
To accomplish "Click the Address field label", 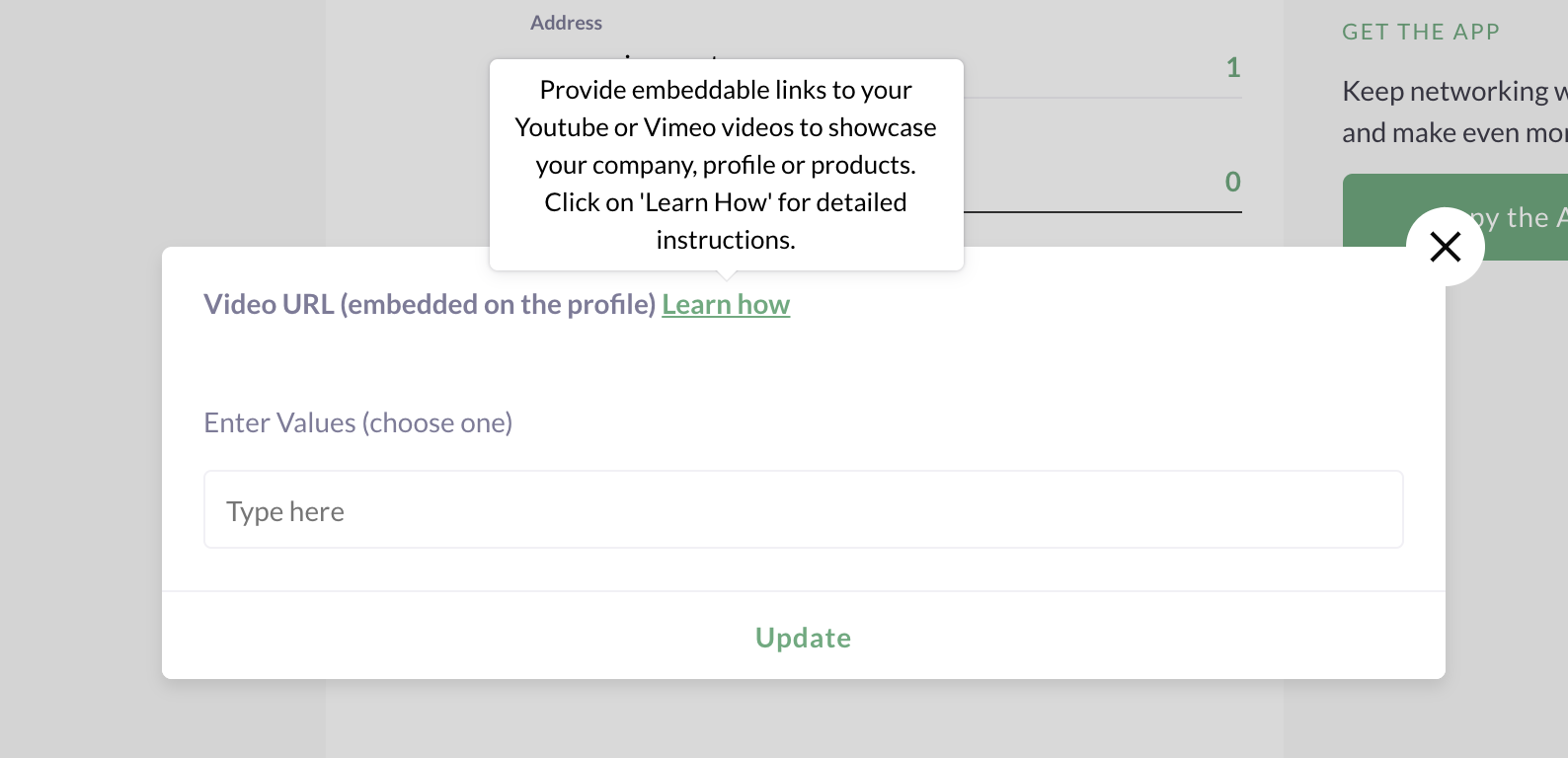I will point(566,23).
